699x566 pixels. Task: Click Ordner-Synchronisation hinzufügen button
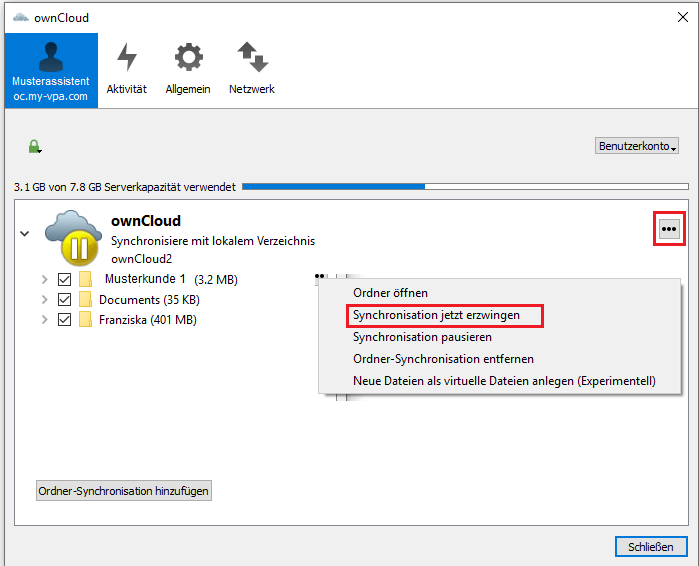pyautogui.click(x=123, y=491)
